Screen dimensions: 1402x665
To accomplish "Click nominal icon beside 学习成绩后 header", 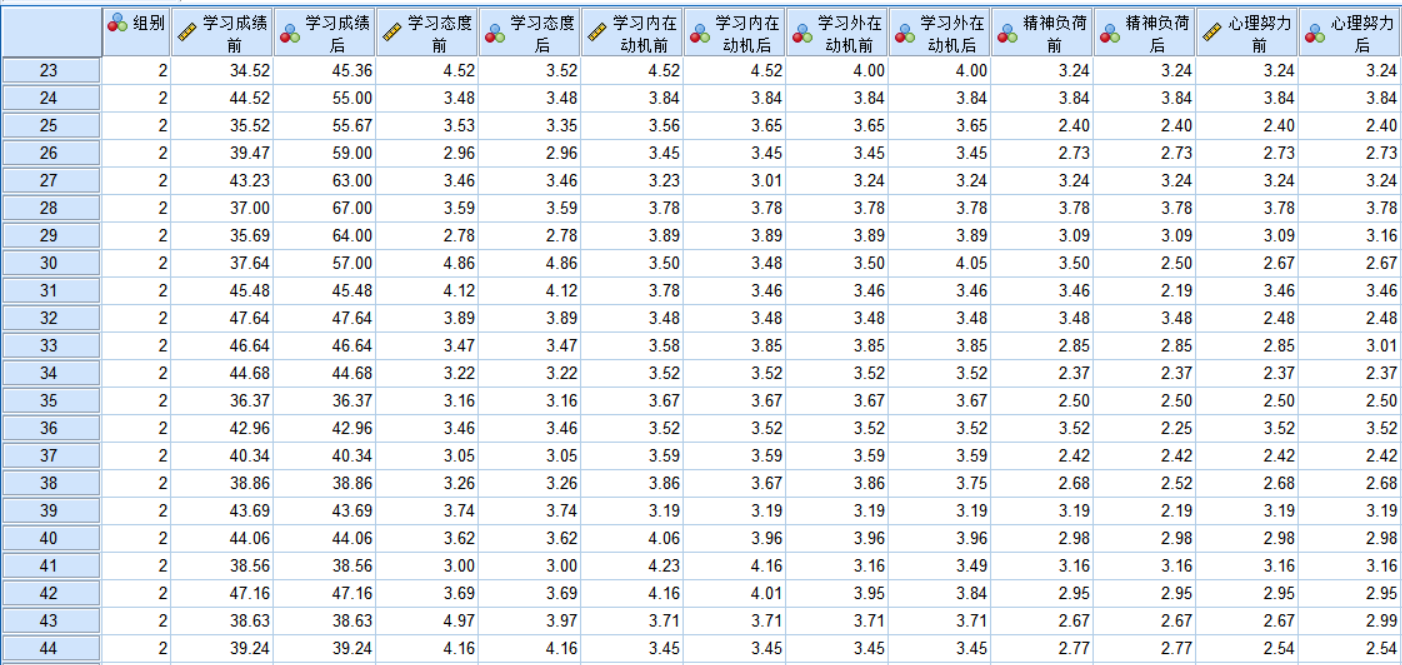I will [290, 34].
